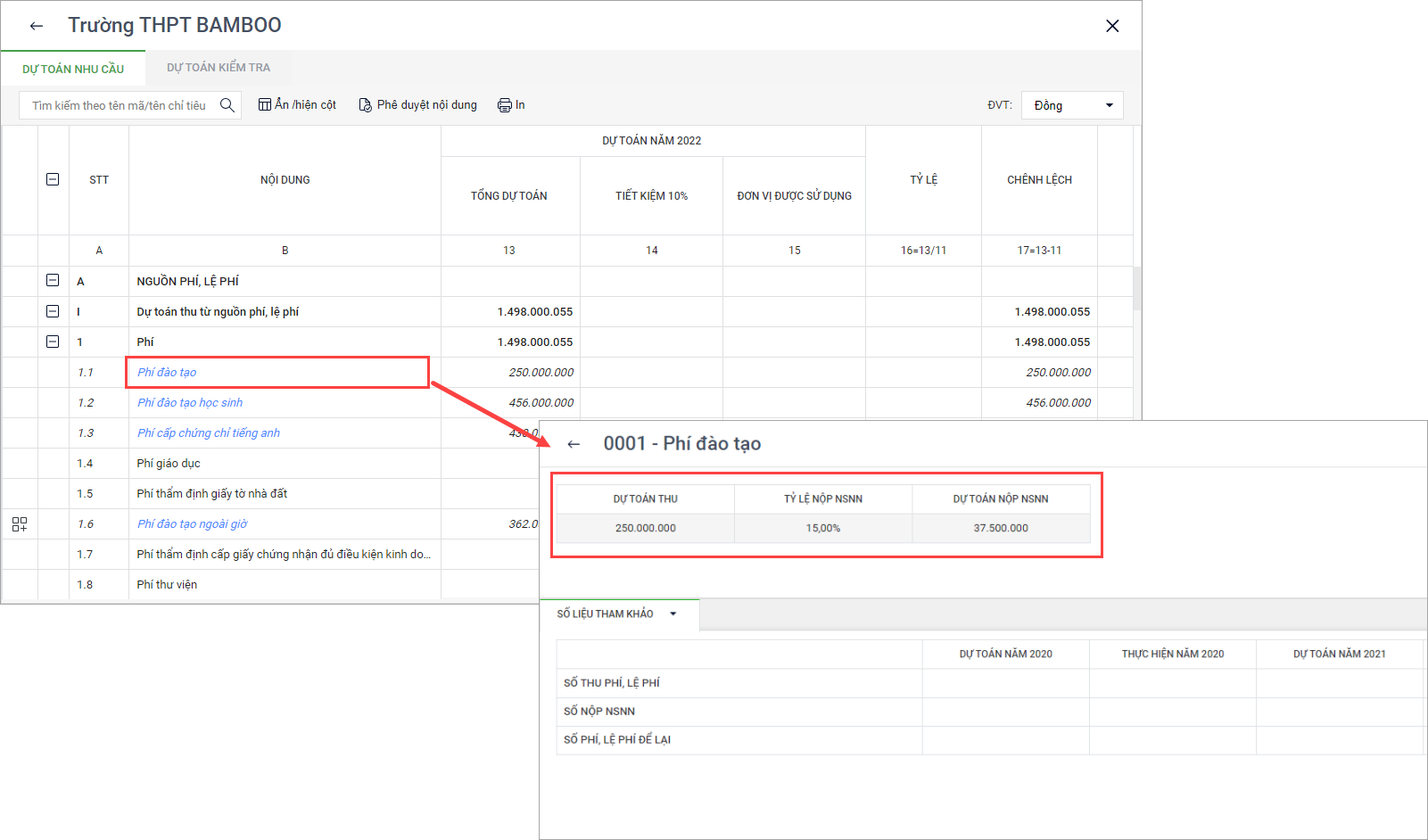The width and height of the screenshot is (1428, 840).
Task: Select the DỰ TOÁN NHU CẦU tab
Action: coord(73,69)
